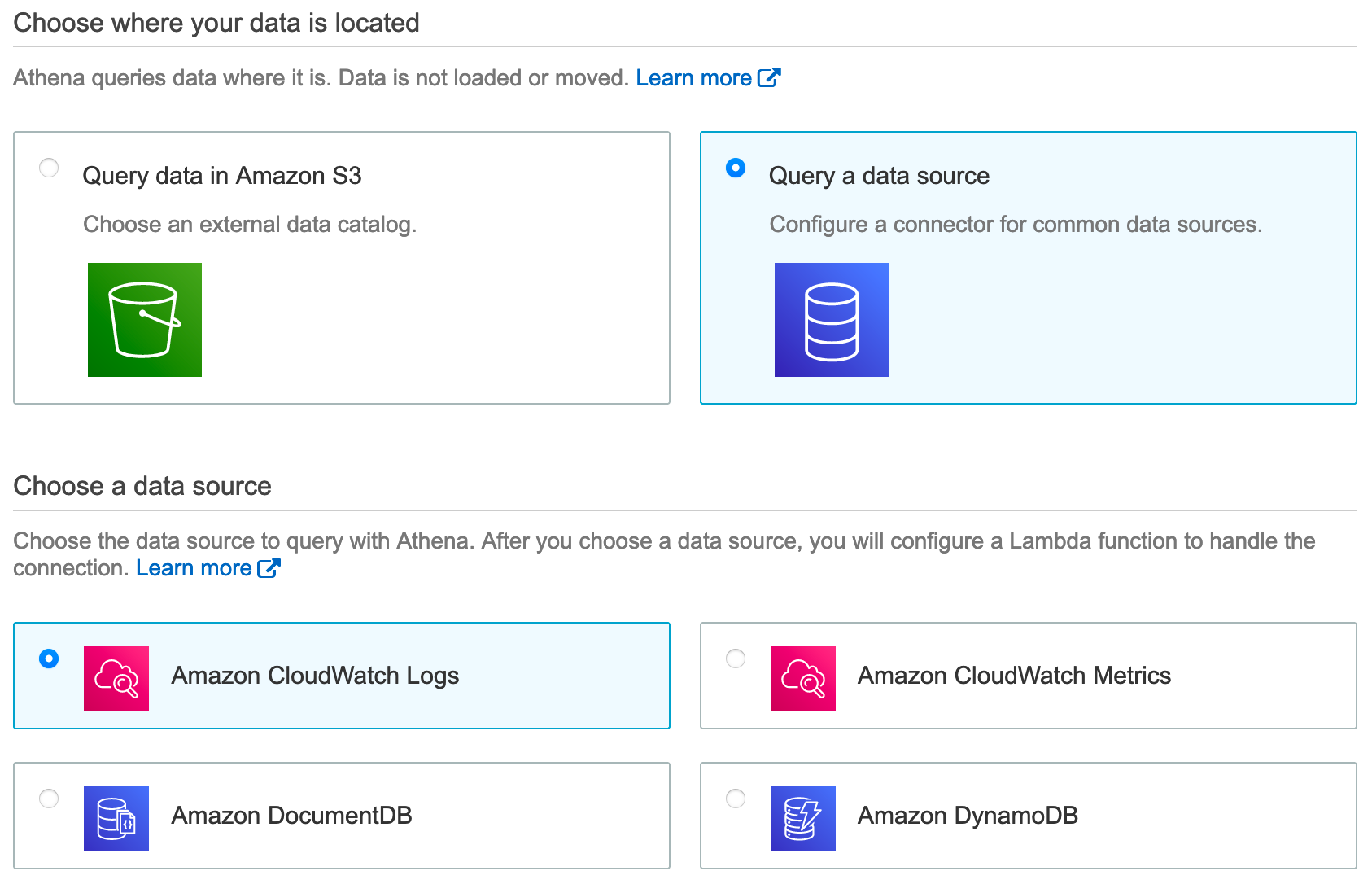1372x884 pixels.
Task: Click the 'Amazon DynamoDB' label
Action: (968, 816)
